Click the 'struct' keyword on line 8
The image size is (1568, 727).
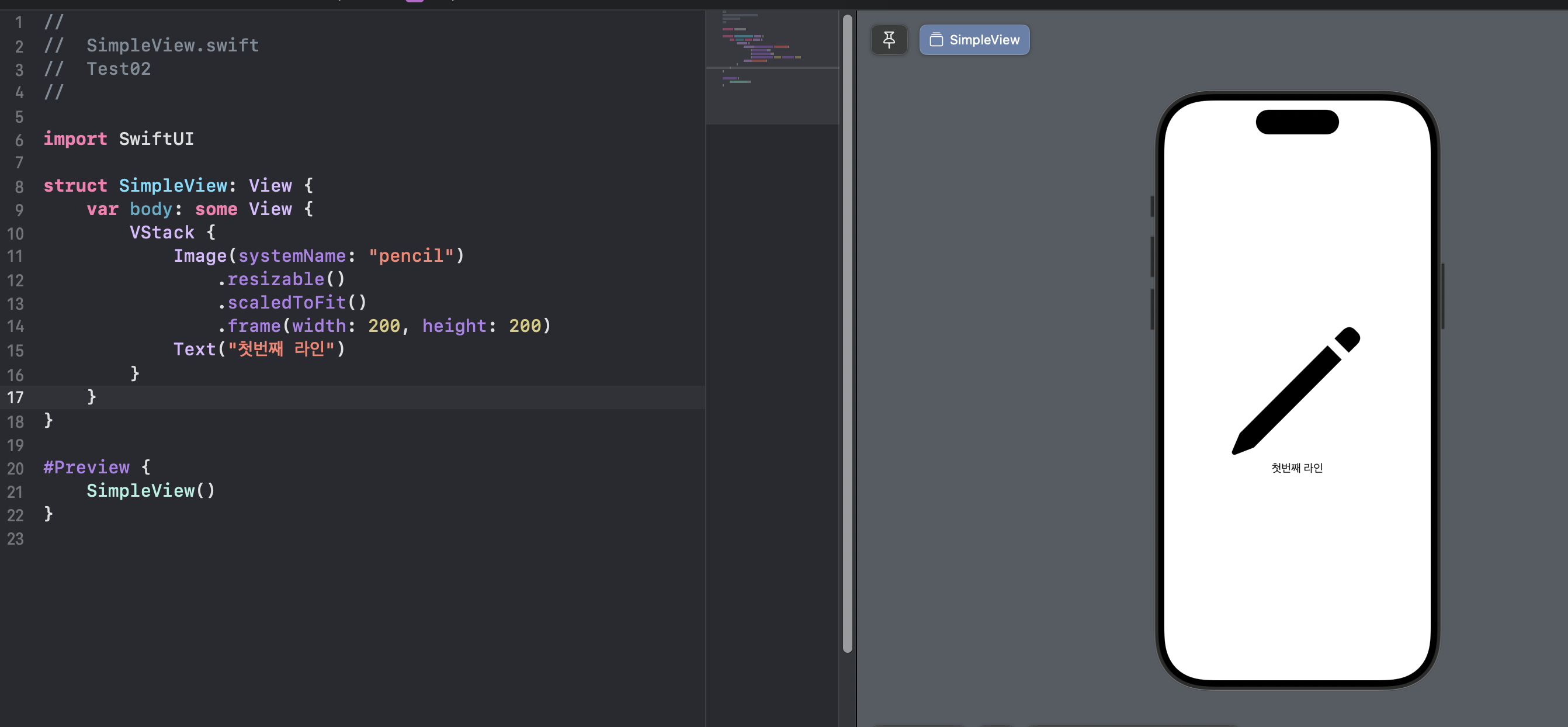[75, 185]
